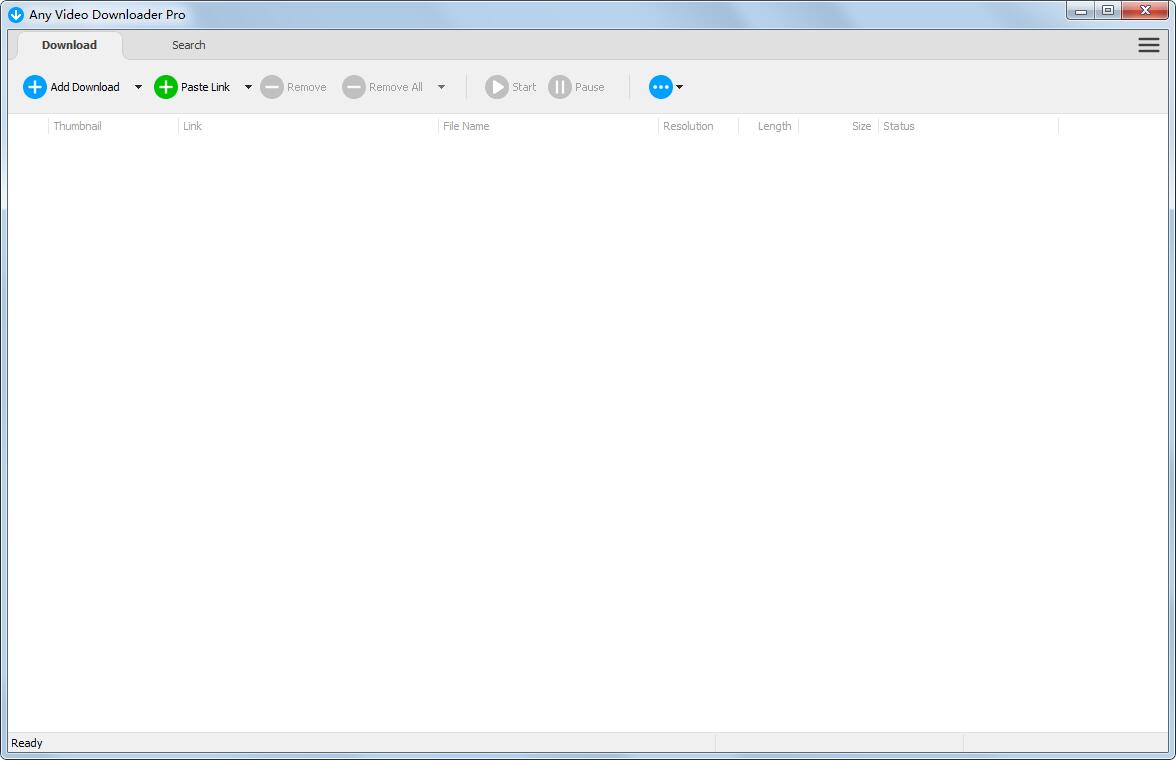
Task: Expand the Remove All dropdown arrow
Action: [441, 87]
